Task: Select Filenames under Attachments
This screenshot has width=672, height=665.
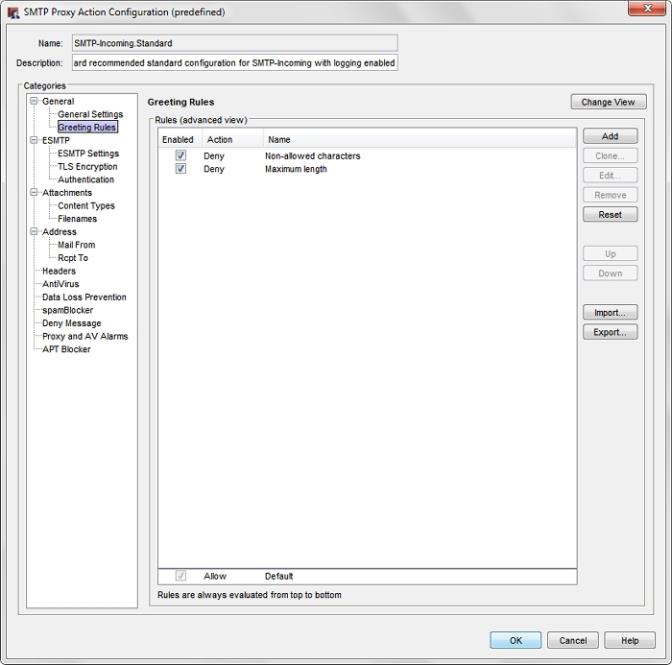Action: click(77, 219)
